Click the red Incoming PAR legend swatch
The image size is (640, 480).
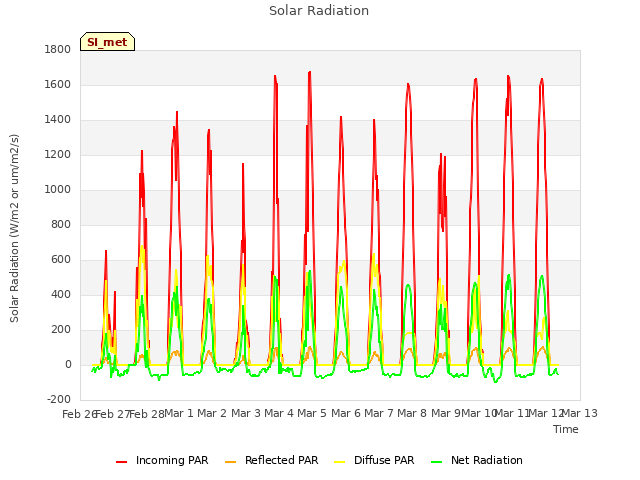pyautogui.click(x=122, y=462)
